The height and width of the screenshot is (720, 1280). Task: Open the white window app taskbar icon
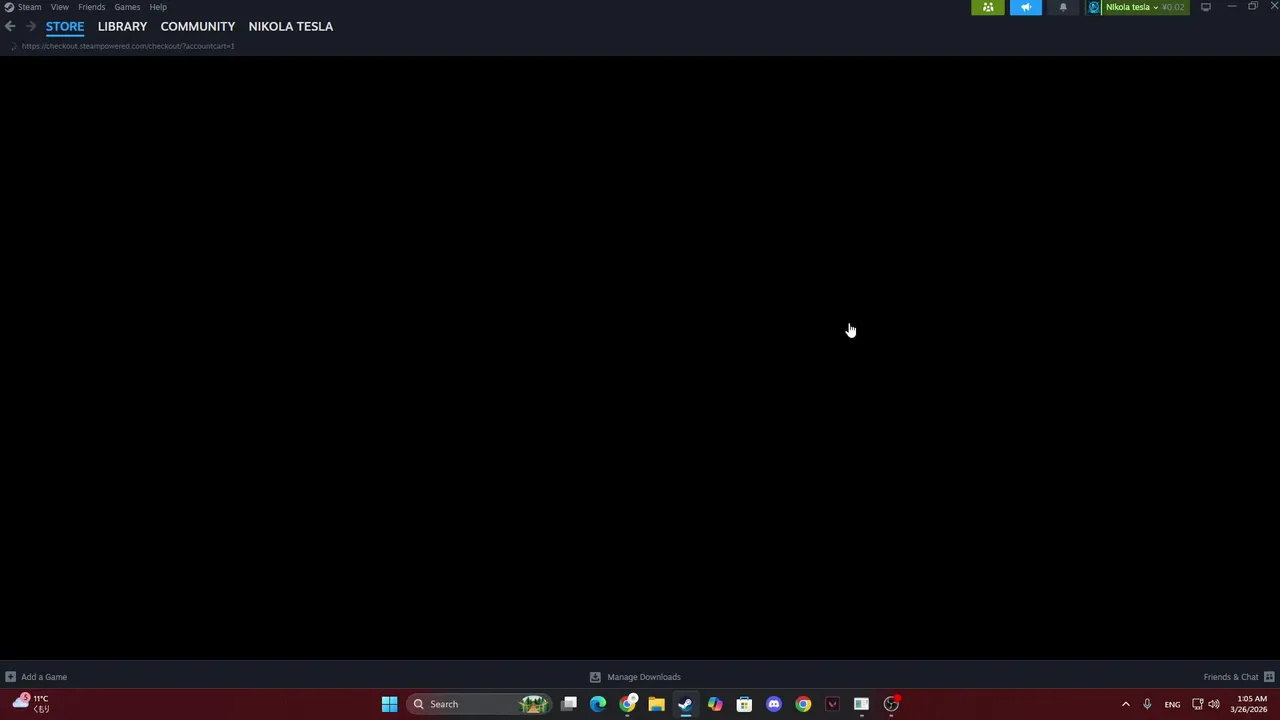(x=861, y=704)
